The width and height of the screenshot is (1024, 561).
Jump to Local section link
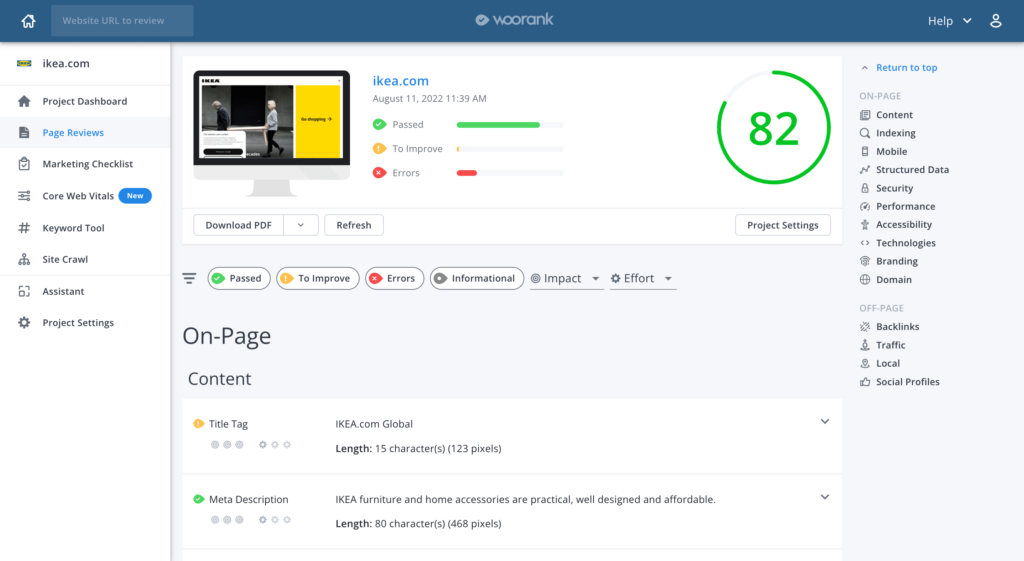tap(888, 363)
